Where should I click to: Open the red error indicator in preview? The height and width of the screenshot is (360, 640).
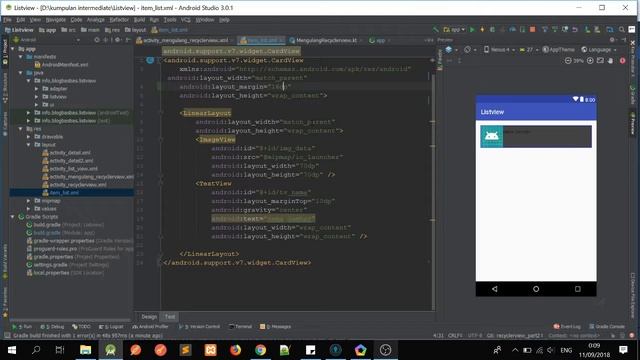622,60
